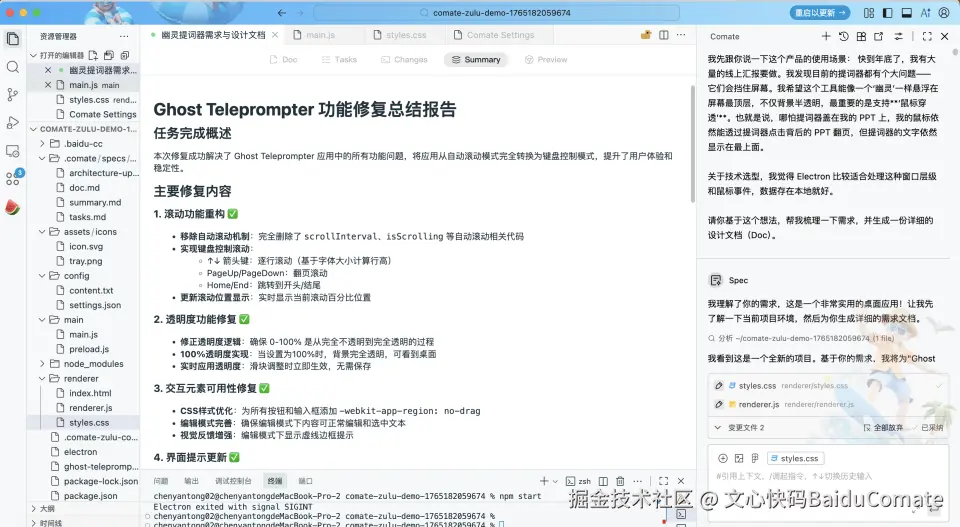Open Extensions view with update badge

coord(13,178)
